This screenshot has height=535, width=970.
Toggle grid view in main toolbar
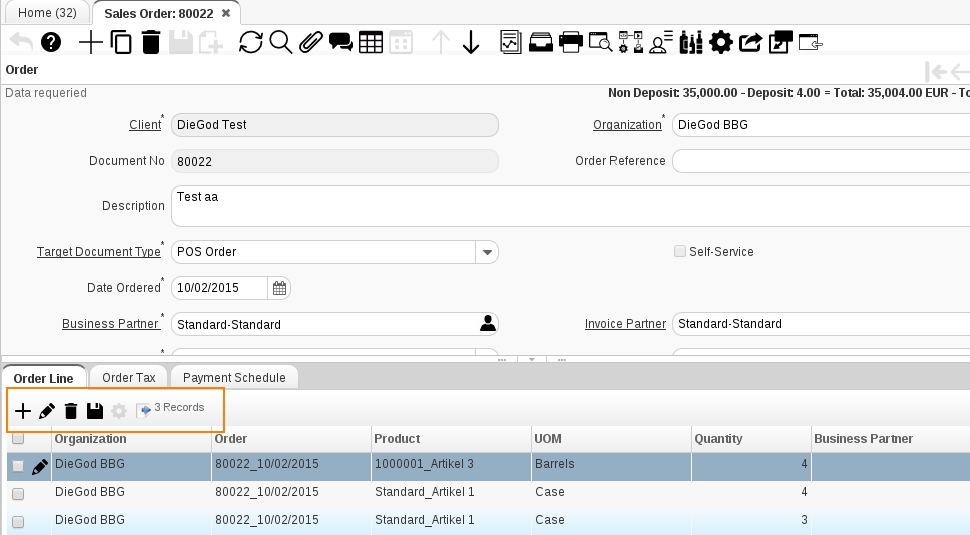(x=371, y=42)
